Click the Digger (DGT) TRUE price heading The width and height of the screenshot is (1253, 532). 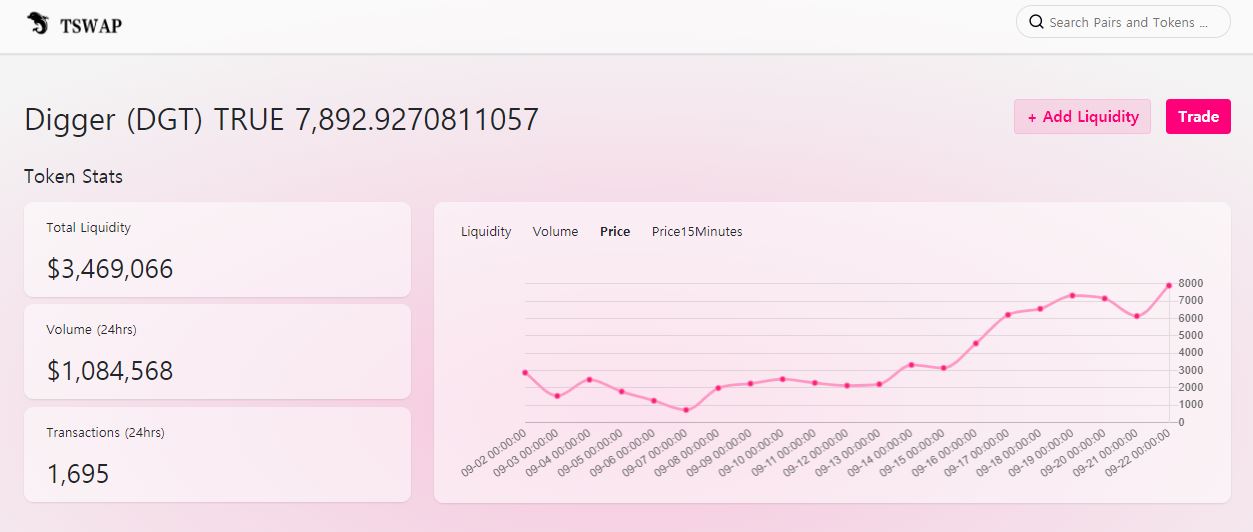pyautogui.click(x=282, y=120)
